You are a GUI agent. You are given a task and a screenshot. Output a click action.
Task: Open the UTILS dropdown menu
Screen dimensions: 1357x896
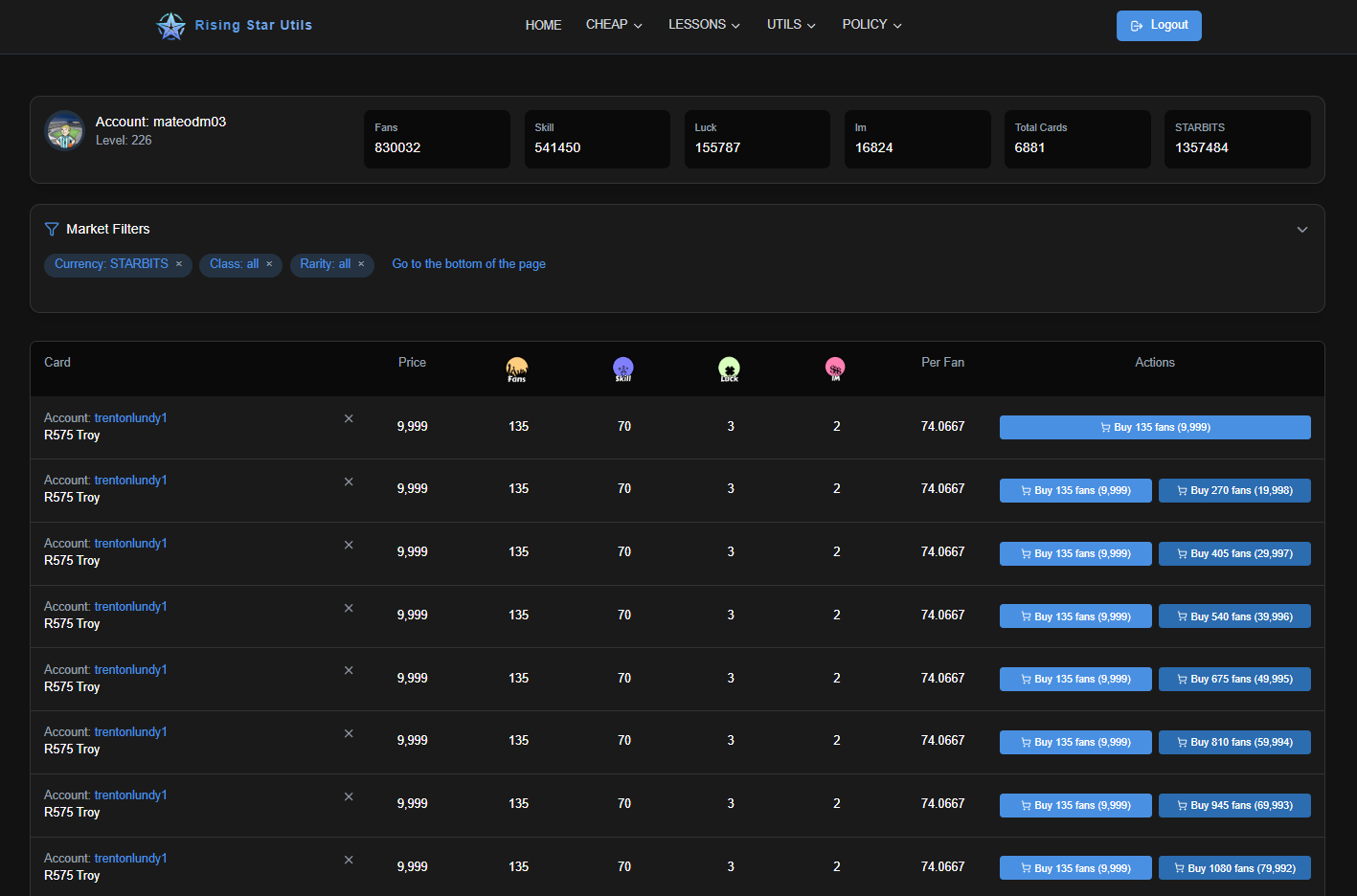pos(791,25)
